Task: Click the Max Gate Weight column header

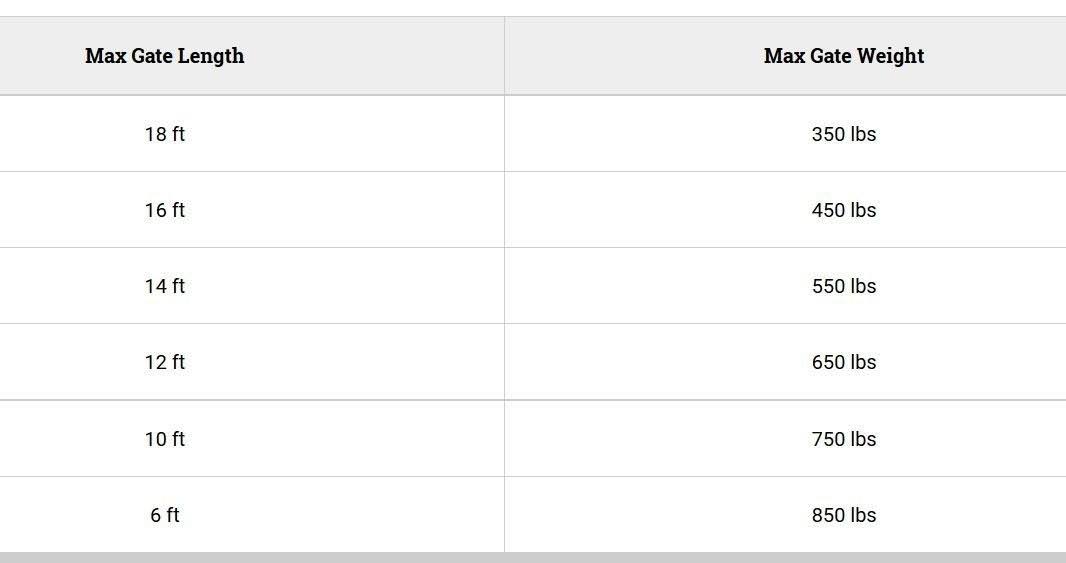Action: point(843,56)
